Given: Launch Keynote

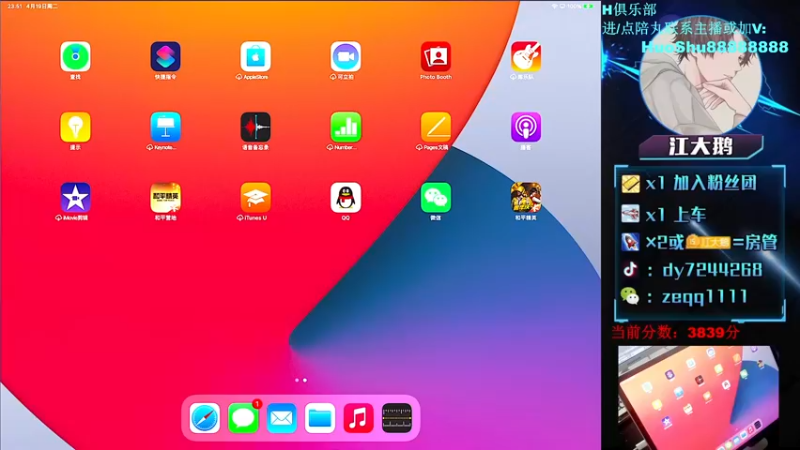Looking at the screenshot, I should point(165,127).
